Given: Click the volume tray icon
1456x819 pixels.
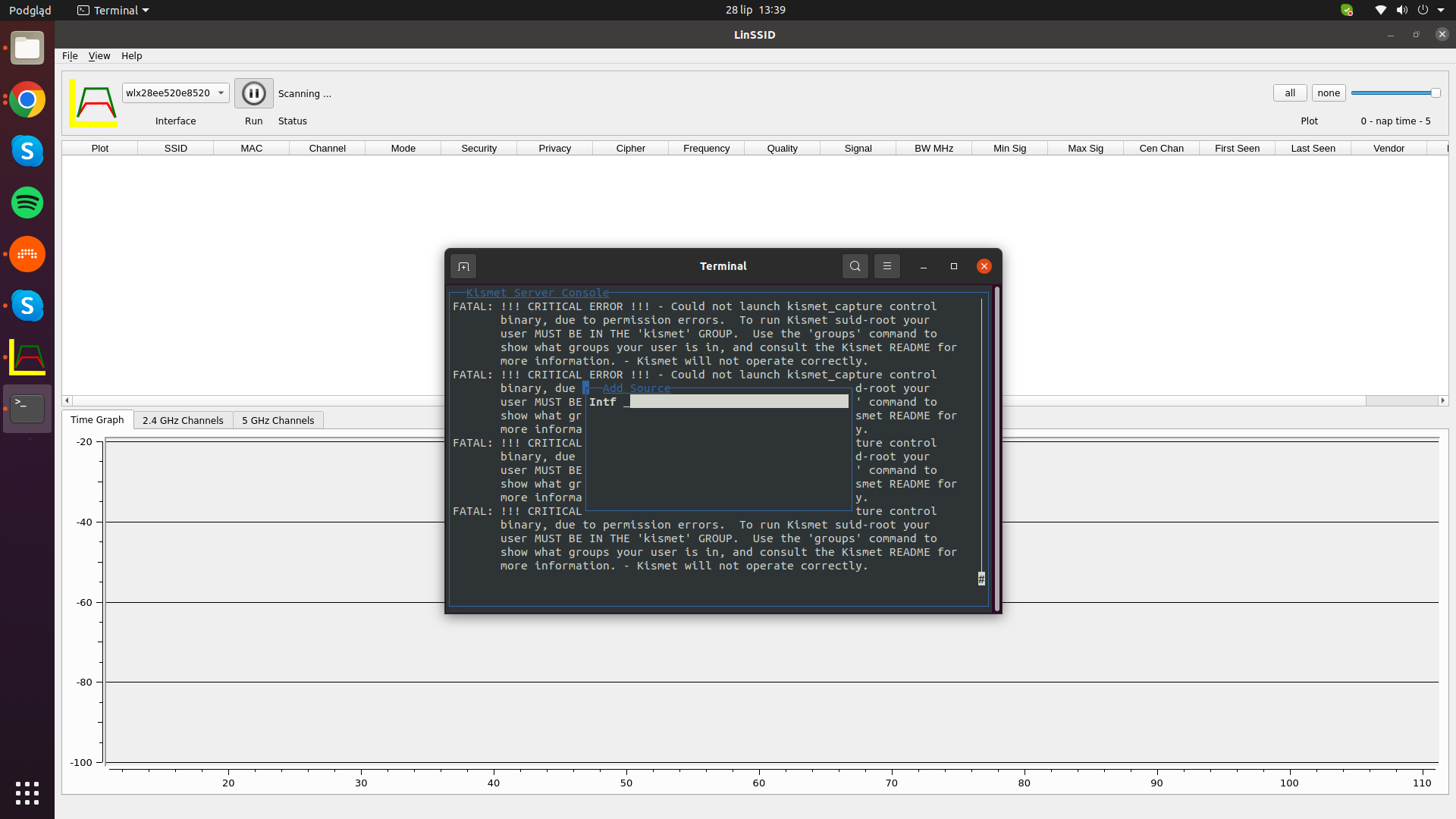Looking at the screenshot, I should point(1402,10).
